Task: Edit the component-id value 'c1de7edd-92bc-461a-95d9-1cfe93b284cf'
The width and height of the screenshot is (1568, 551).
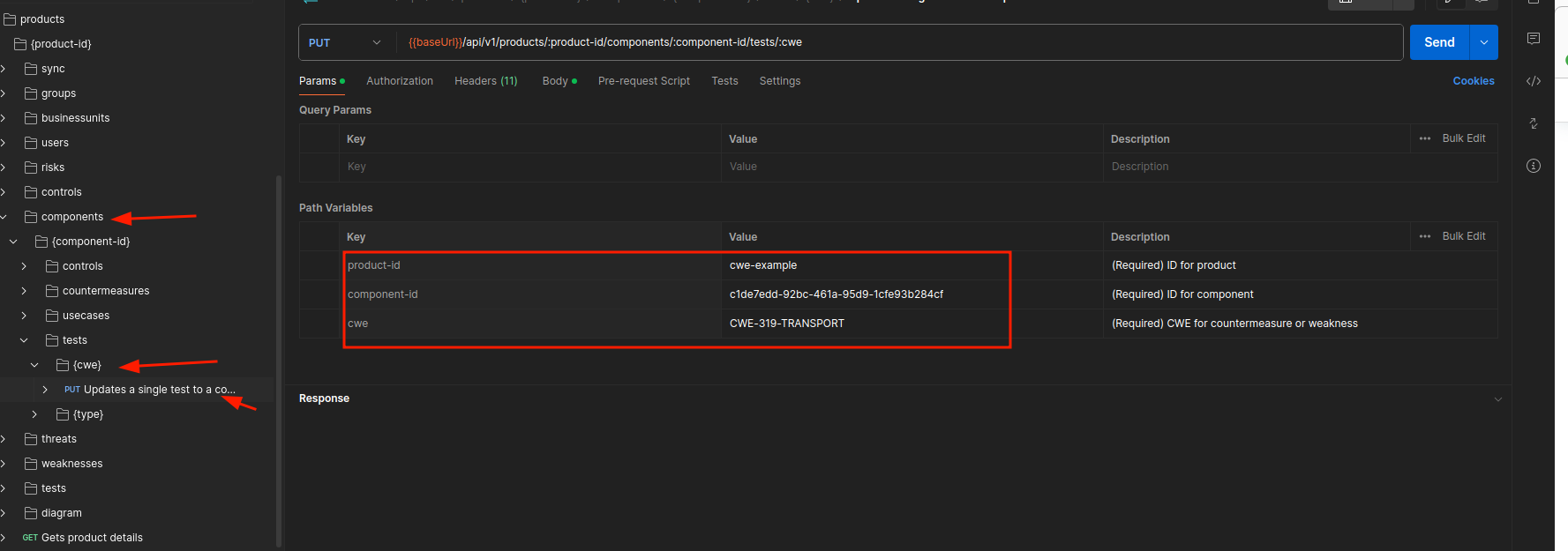Action: point(837,294)
